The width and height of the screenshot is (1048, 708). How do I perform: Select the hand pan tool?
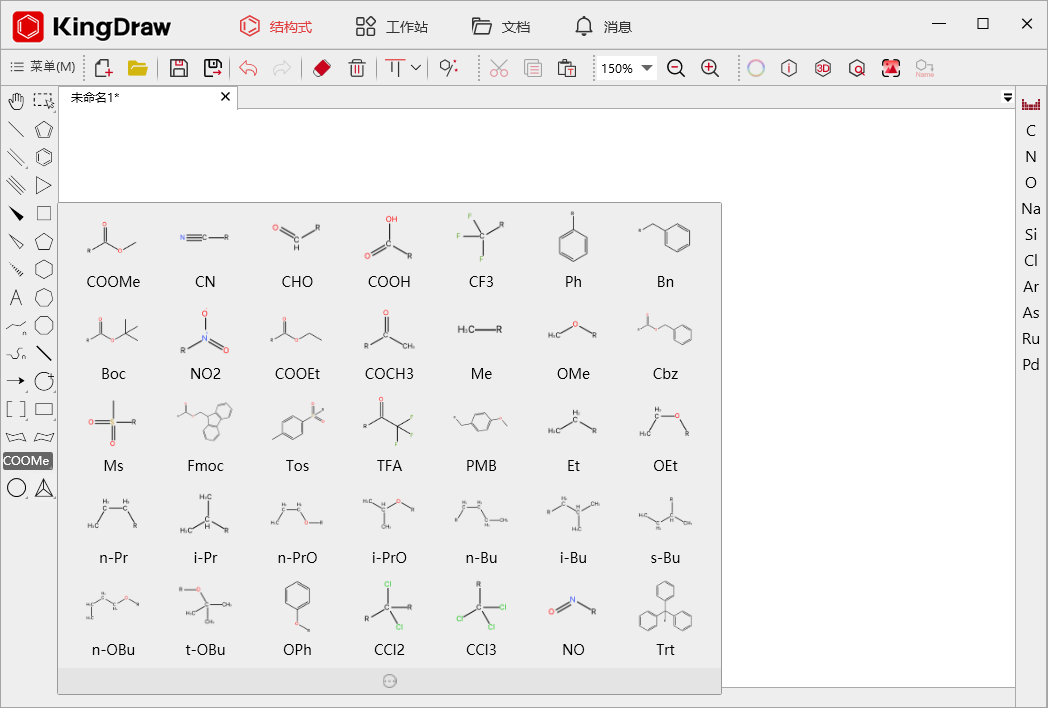[16, 100]
